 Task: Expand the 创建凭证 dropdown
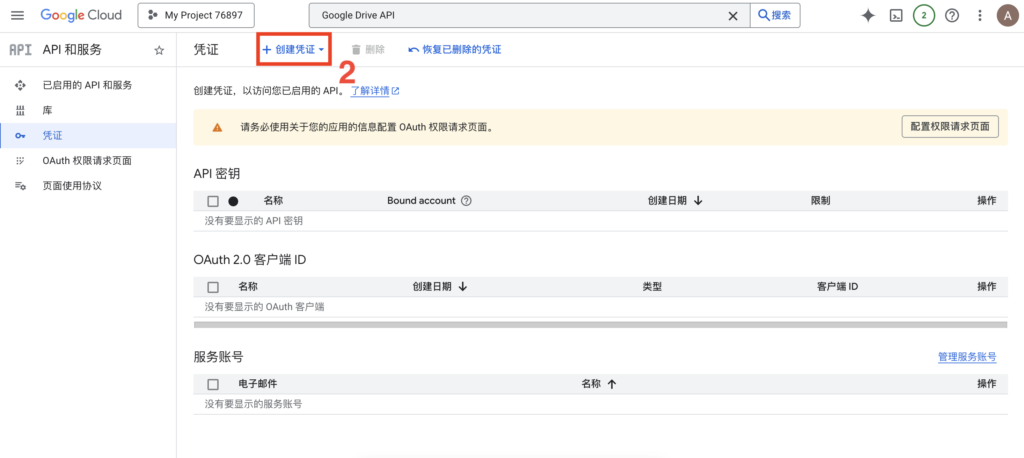coord(293,49)
